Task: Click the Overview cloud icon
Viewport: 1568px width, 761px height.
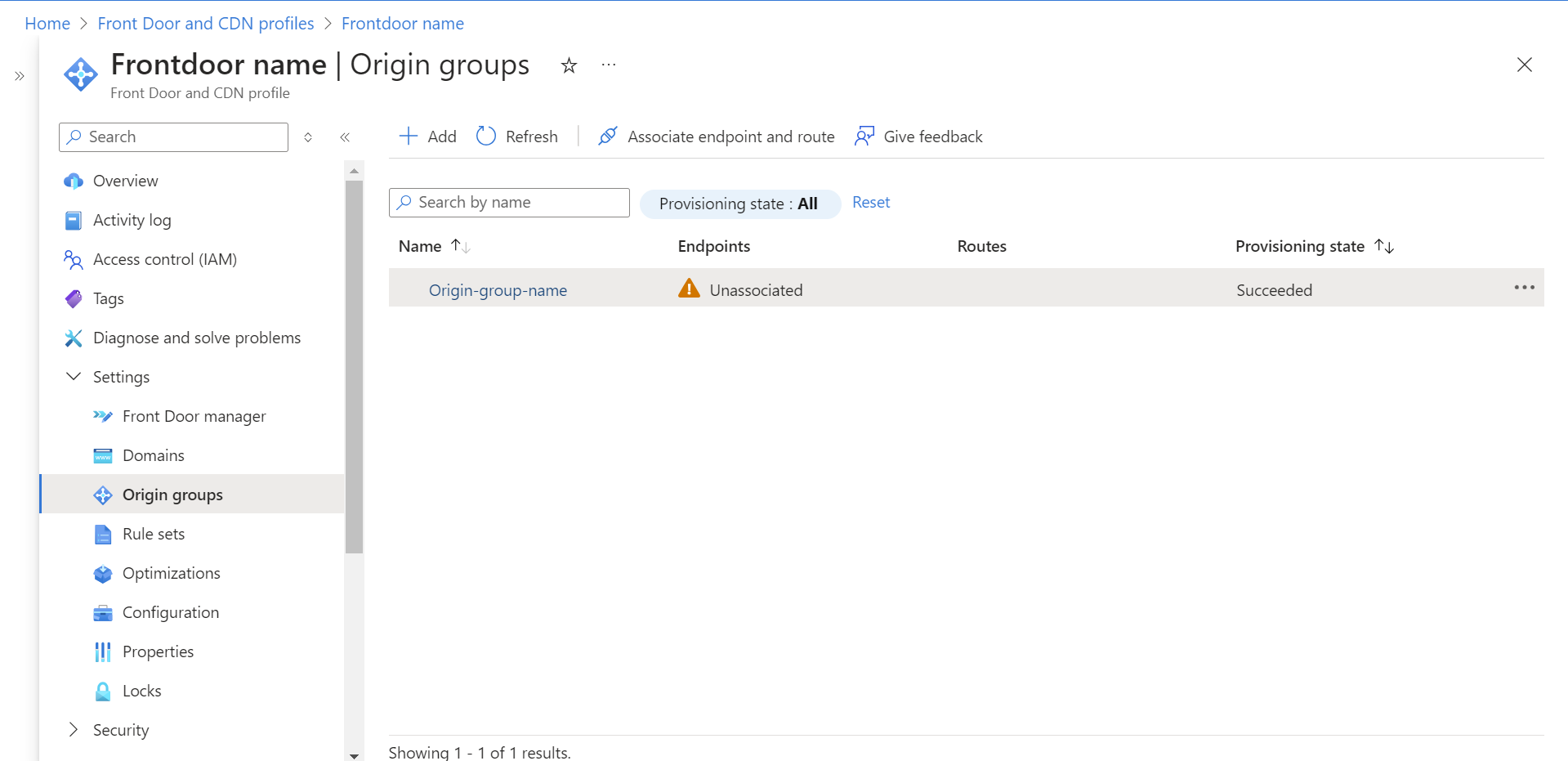Action: click(x=74, y=181)
